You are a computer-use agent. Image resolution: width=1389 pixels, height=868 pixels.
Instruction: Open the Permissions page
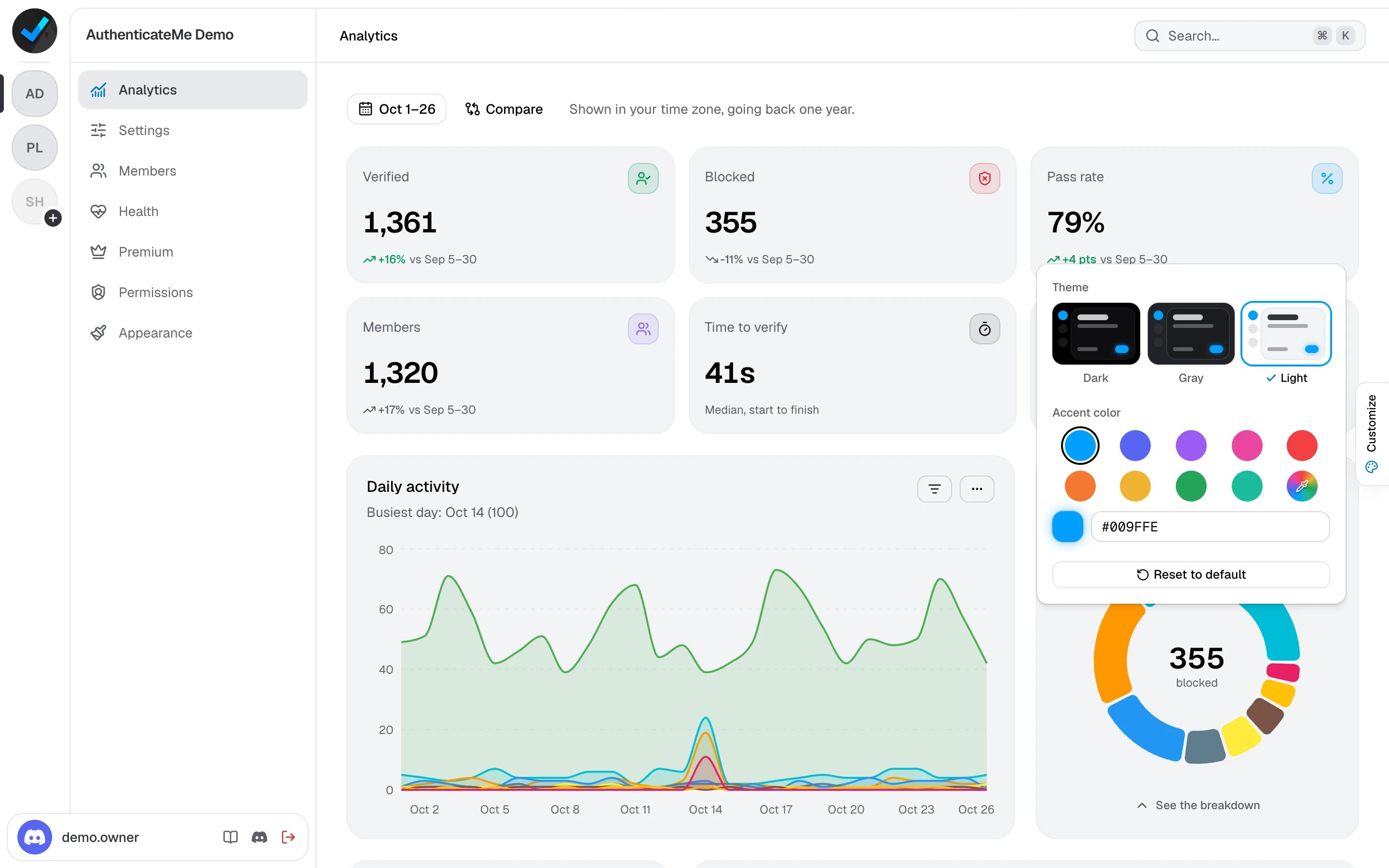(193, 292)
